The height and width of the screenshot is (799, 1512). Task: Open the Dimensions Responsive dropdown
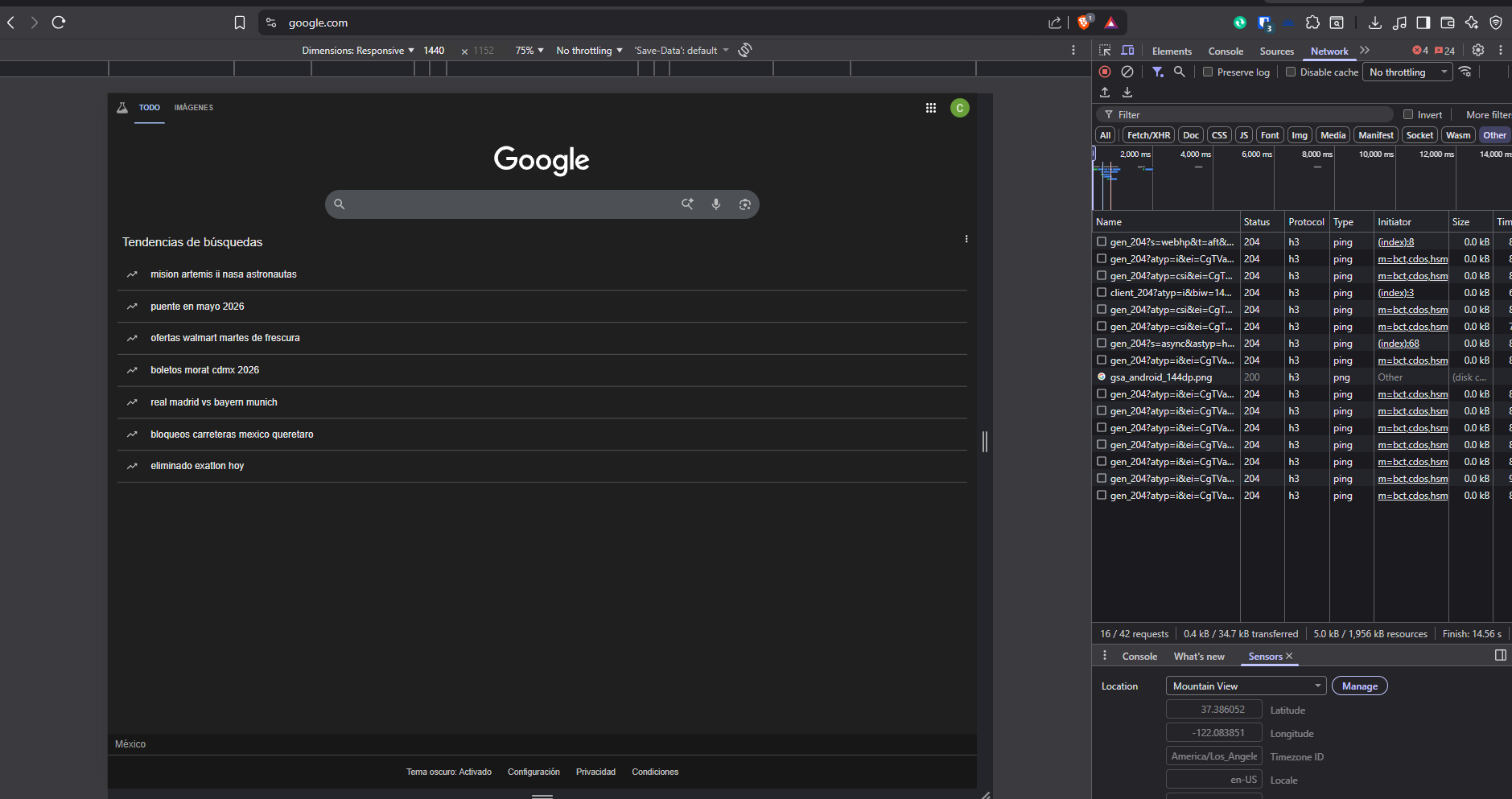coord(358,50)
